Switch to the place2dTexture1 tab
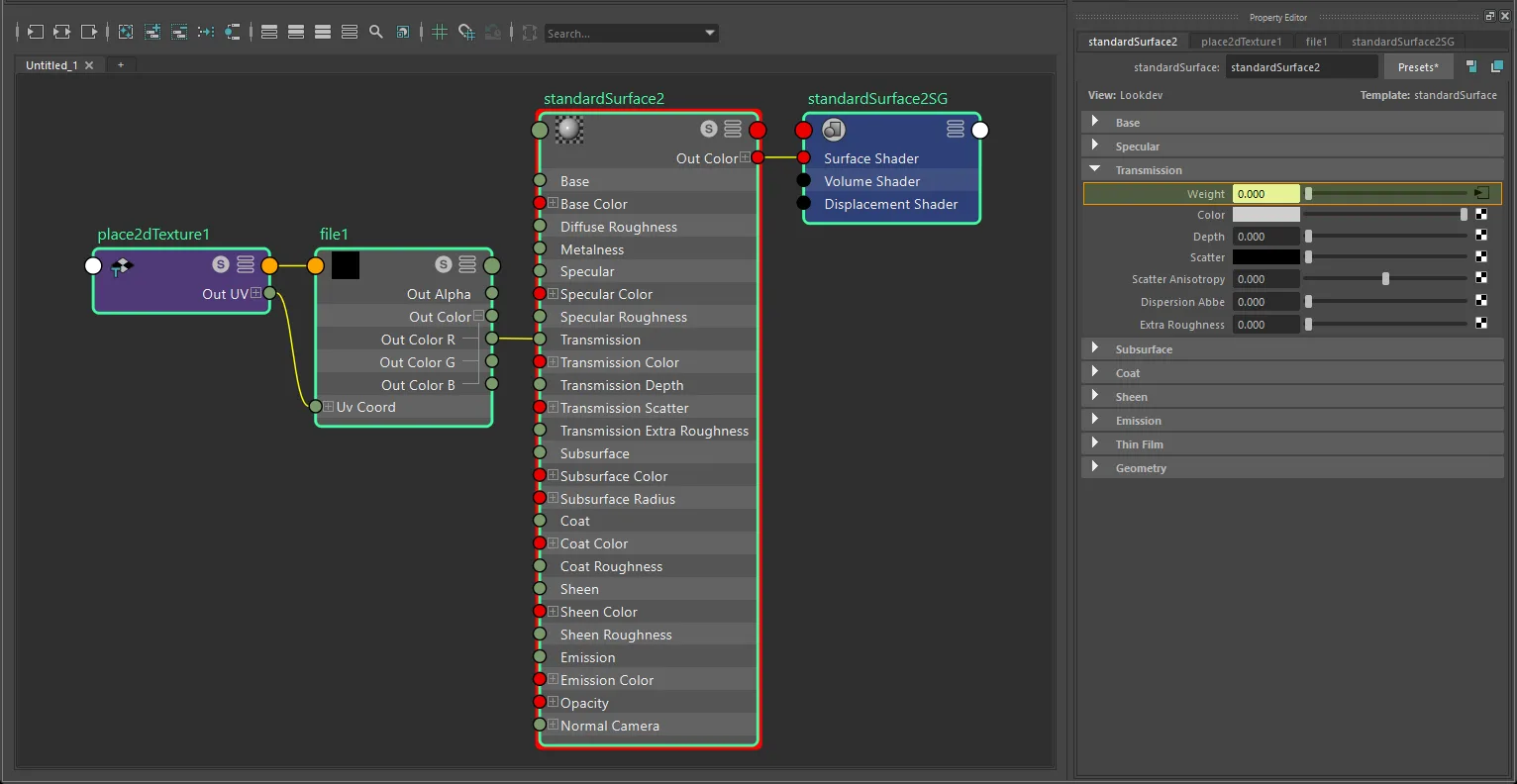The image size is (1517, 784). pos(1241,42)
